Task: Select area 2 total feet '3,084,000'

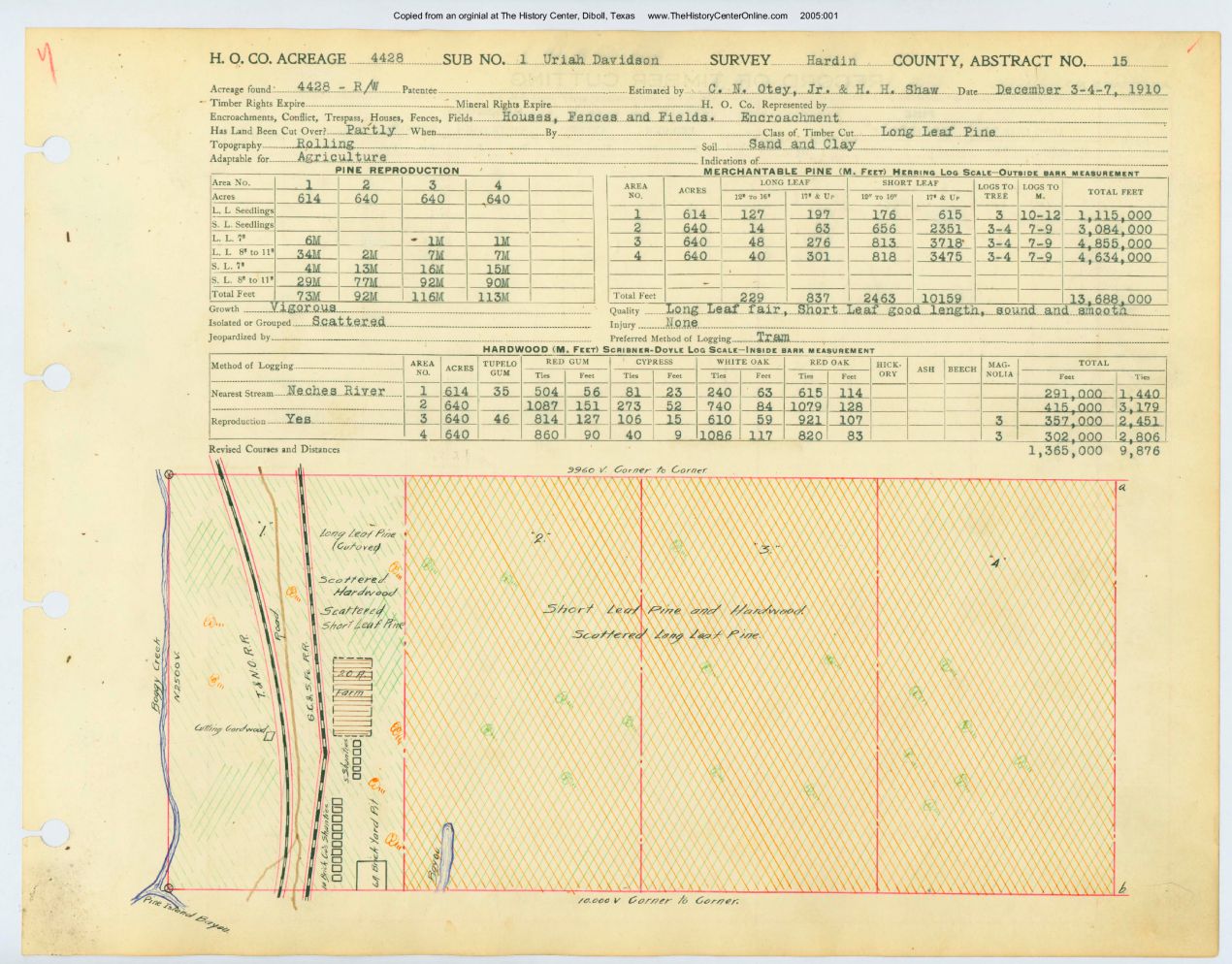Action: point(1114,230)
